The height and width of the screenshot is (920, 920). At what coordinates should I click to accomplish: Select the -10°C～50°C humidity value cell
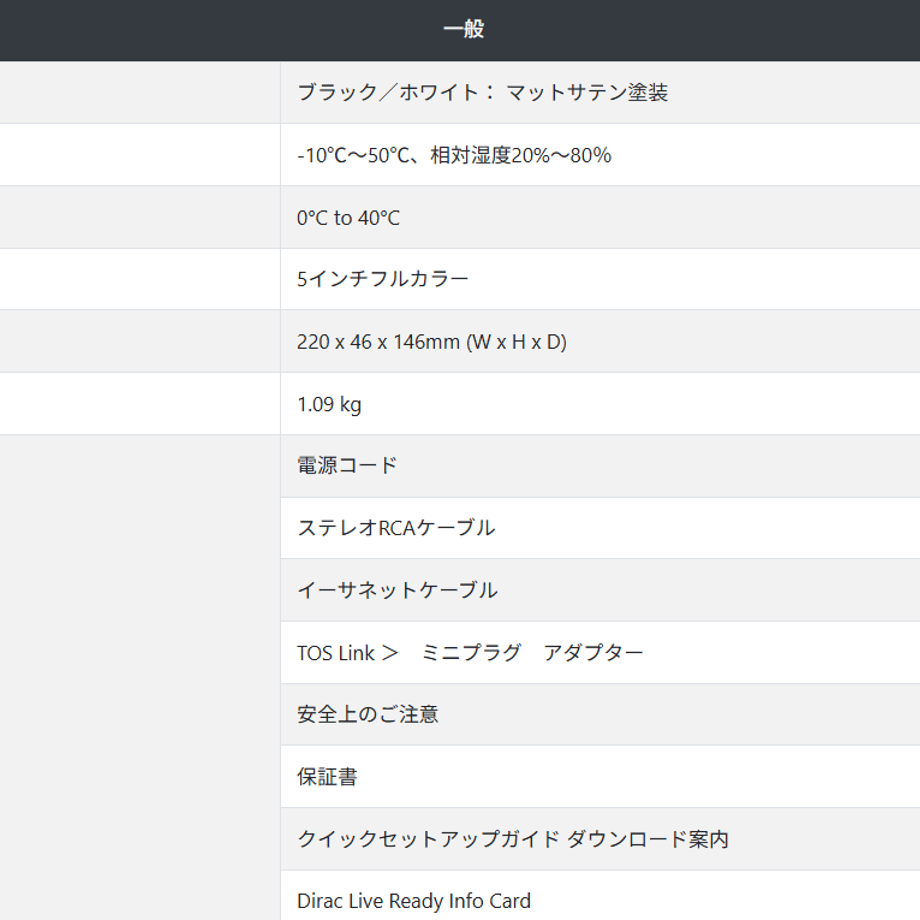pos(600,155)
